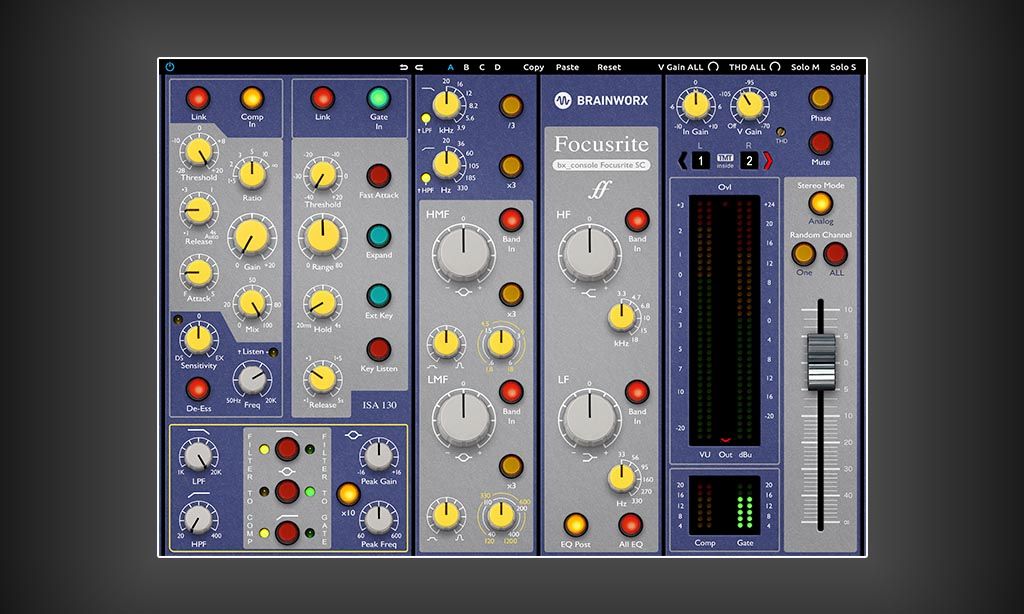Image resolution: width=1024 pixels, height=614 pixels.
Task: Click the V Gain knob
Action: tap(749, 105)
